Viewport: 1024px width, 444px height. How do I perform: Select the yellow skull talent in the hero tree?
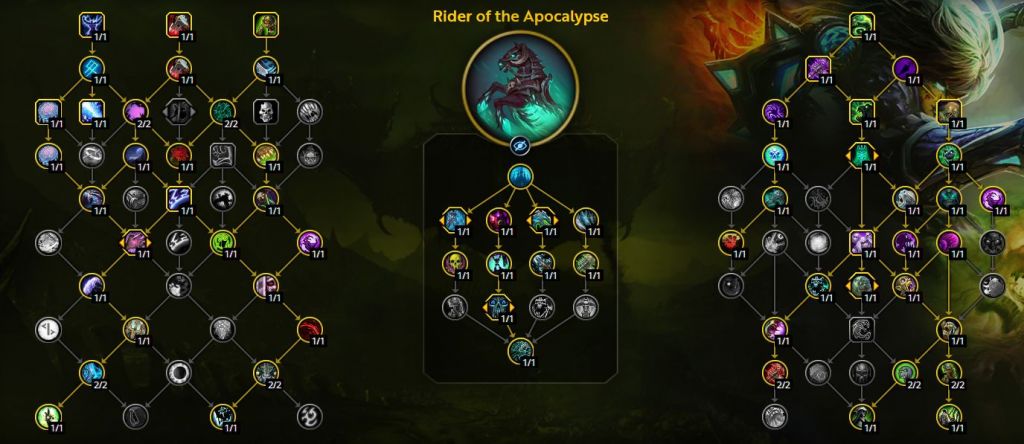[x=456, y=263]
